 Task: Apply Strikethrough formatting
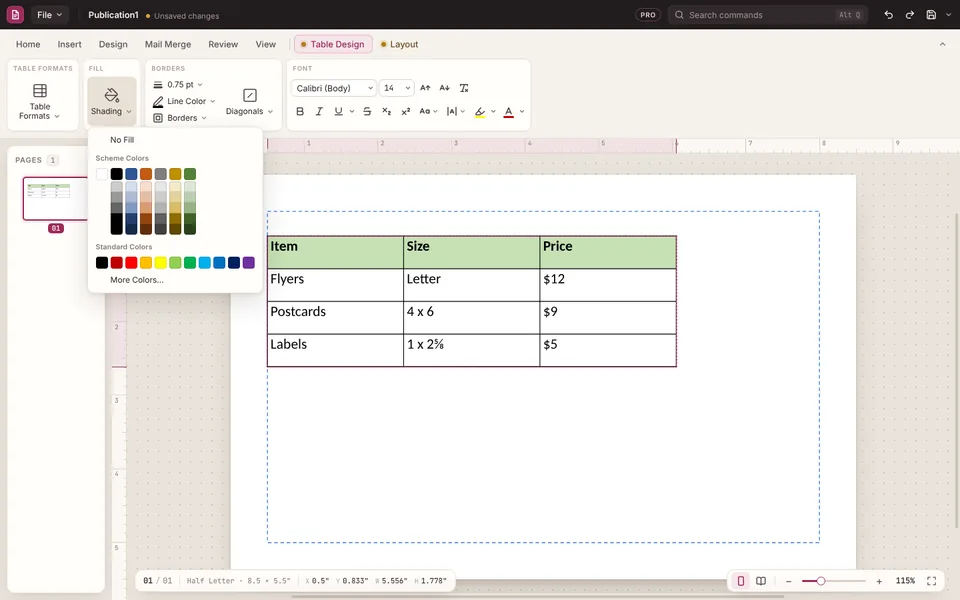click(x=367, y=111)
